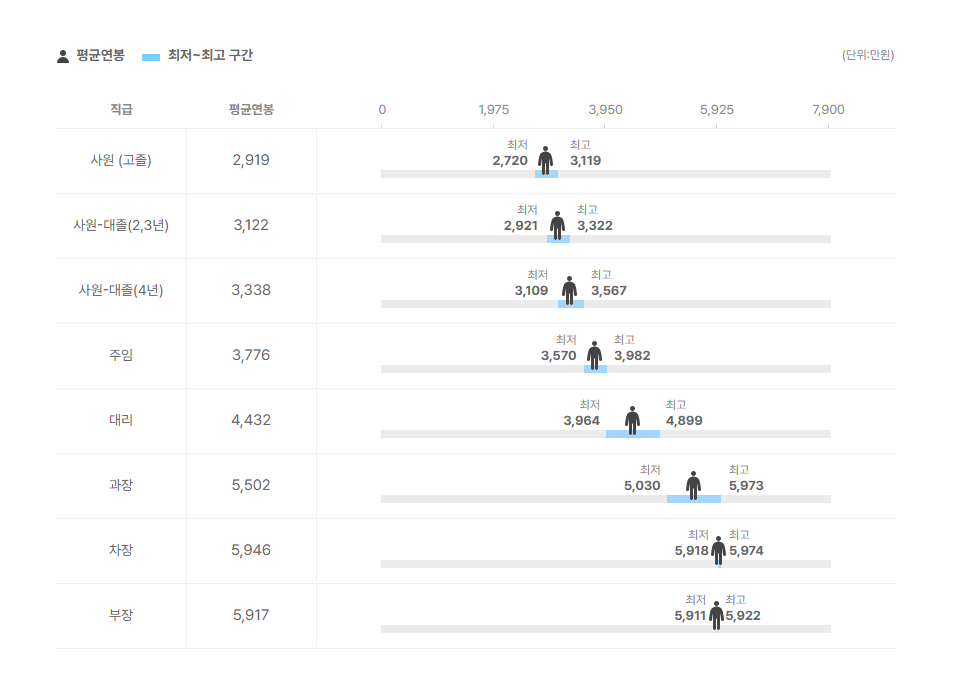The image size is (953, 696).
Task: Click the 최고 value 4,899 label
Action: point(684,421)
